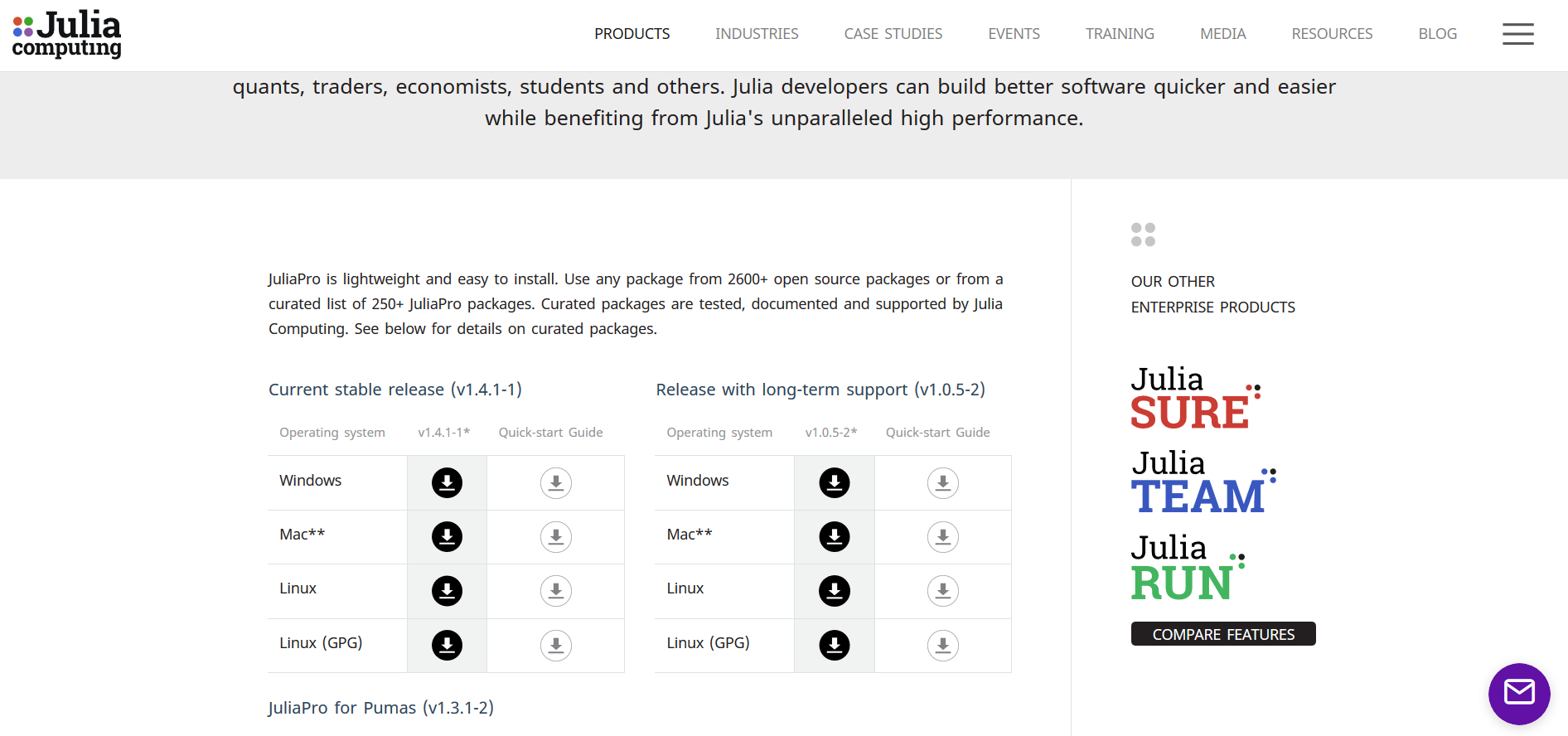Open the mail contact chat button
The image size is (1568, 736).
click(1519, 694)
